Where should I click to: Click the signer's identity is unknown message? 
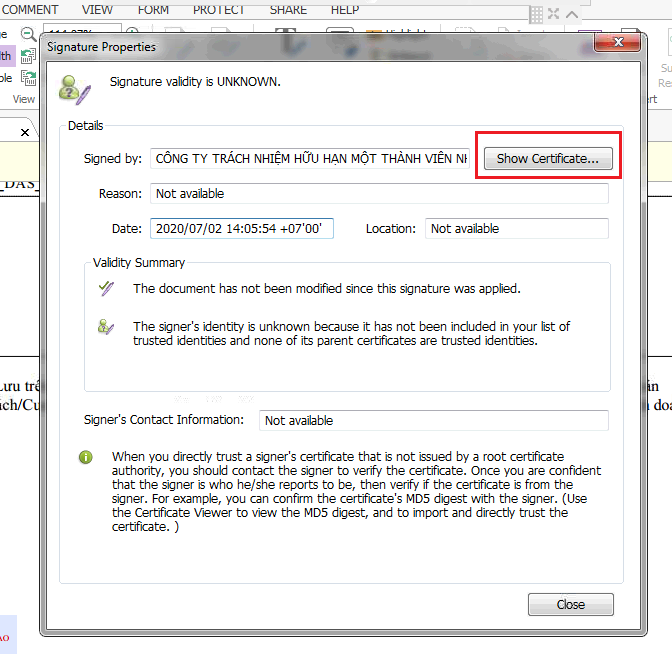click(x=351, y=333)
